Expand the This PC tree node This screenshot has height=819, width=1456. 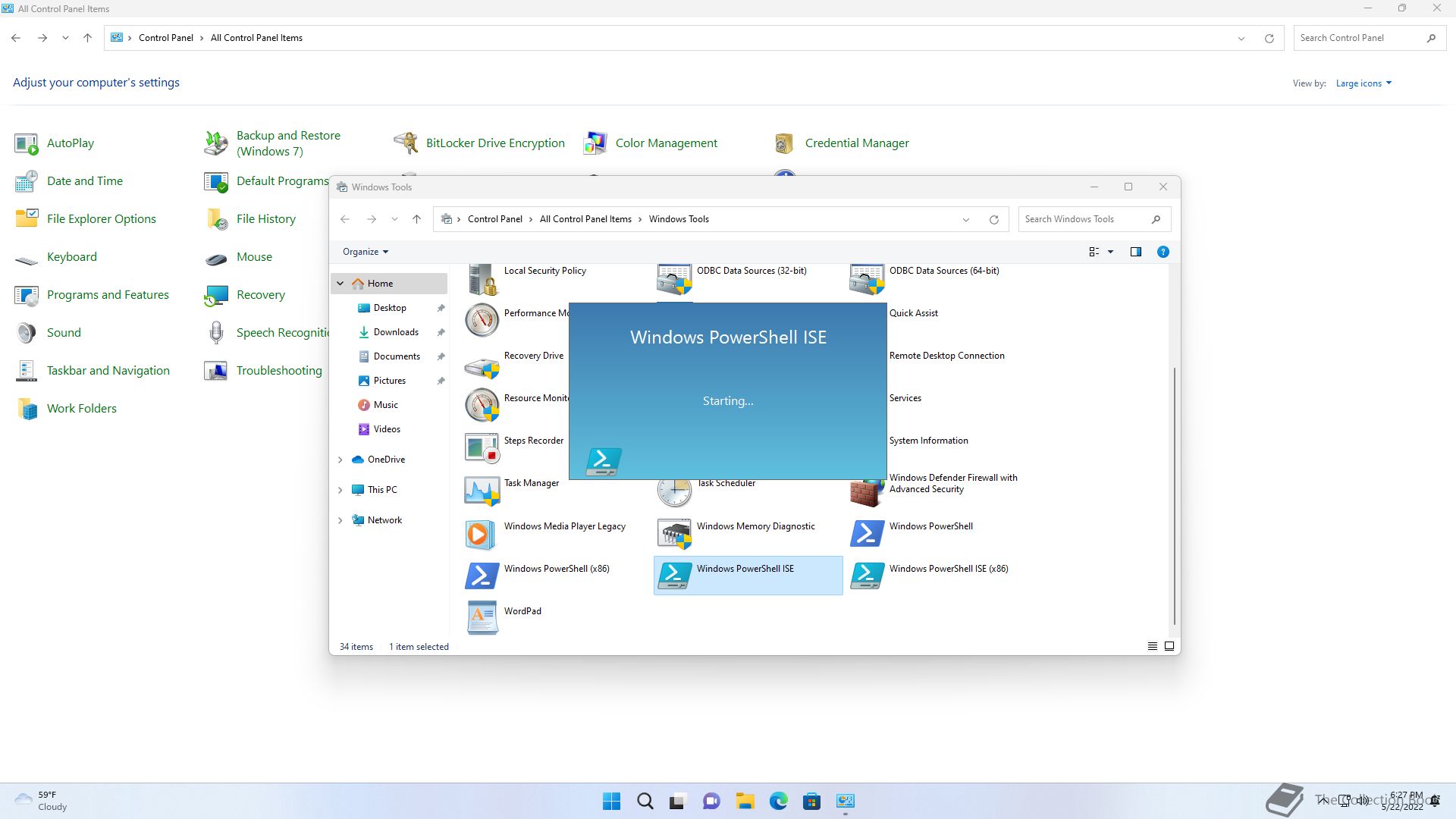(340, 490)
